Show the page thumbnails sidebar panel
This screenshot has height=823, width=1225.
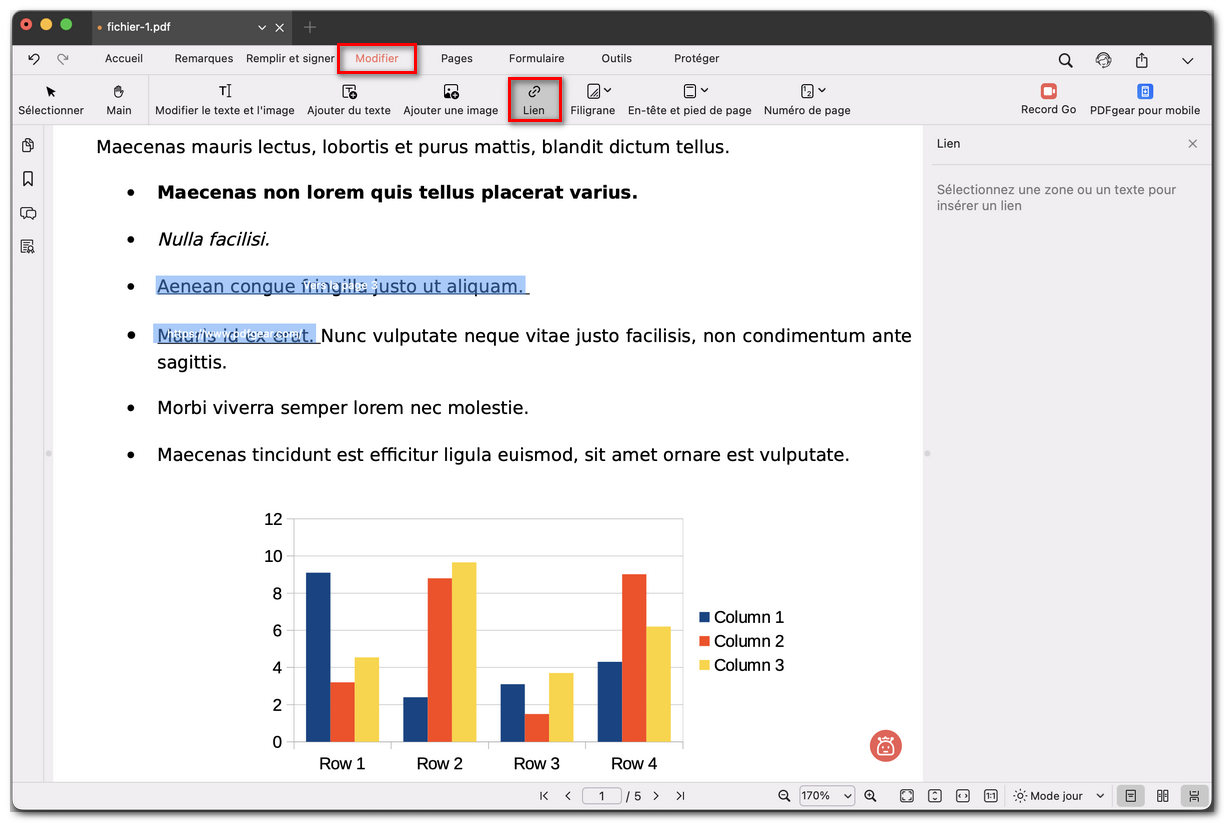pyautogui.click(x=28, y=146)
